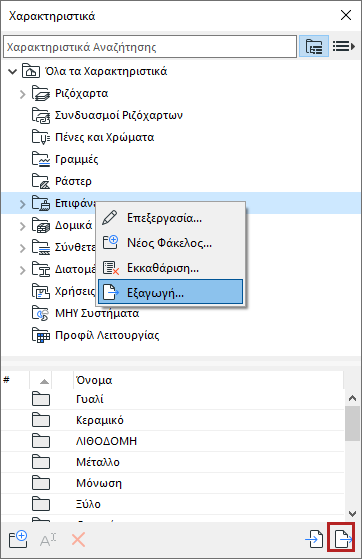This screenshot has width=362, height=559.
Task: Close the Χαρακτηριστικά panel
Action: pos(346,15)
